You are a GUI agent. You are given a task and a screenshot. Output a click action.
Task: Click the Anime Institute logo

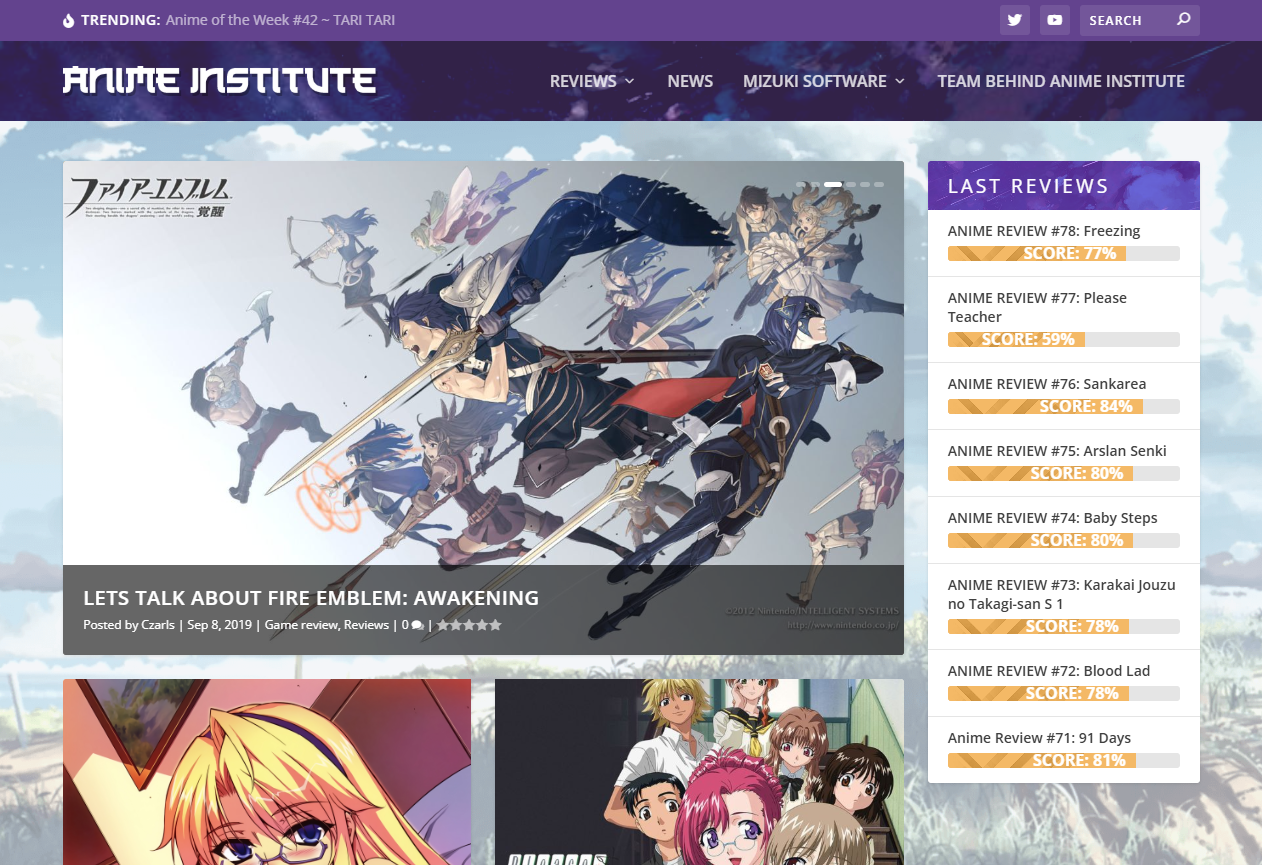point(219,80)
